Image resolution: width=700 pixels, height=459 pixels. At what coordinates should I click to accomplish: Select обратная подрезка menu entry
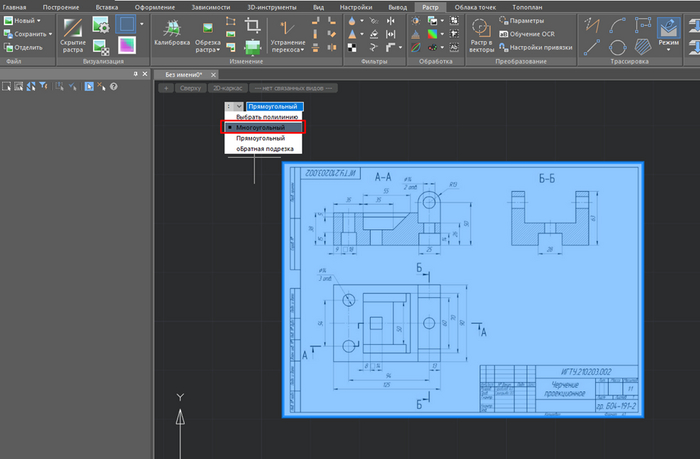pyautogui.click(x=265, y=149)
